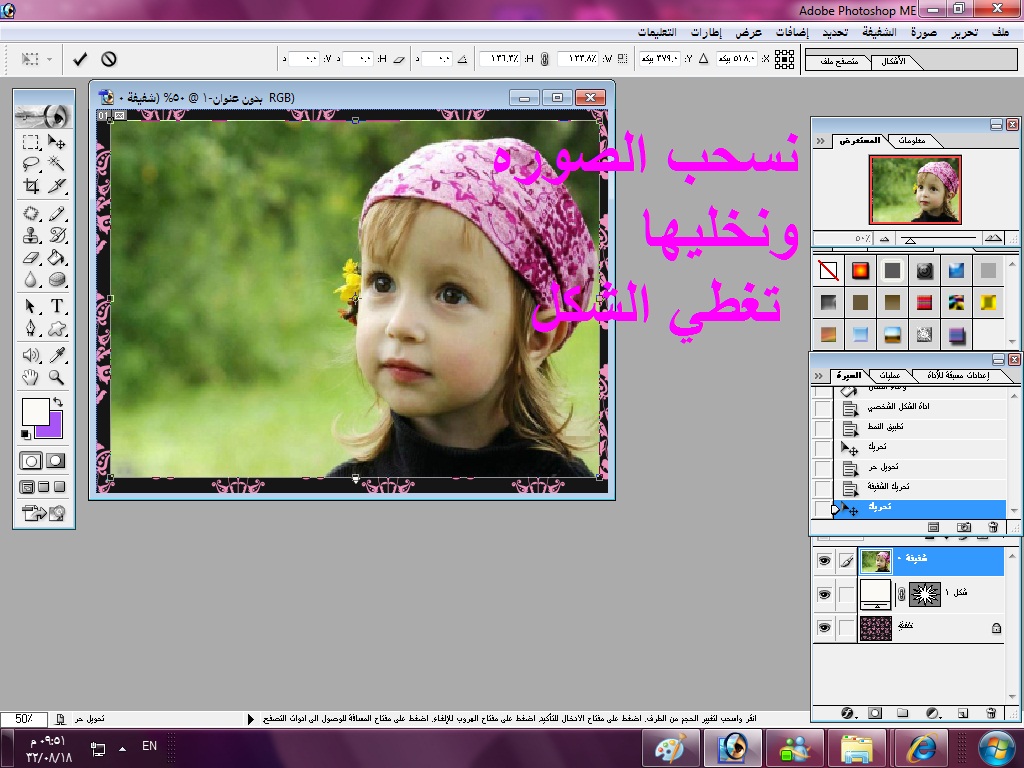1024x768 pixels.
Task: Set history brush source for تحويل حر
Action: [x=823, y=468]
